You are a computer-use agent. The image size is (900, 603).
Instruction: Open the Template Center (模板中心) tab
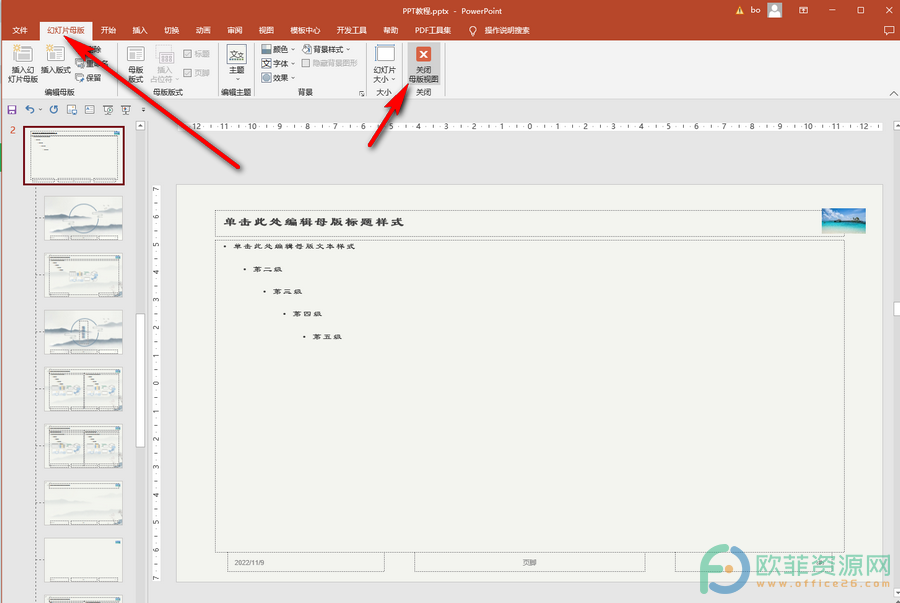click(x=305, y=30)
